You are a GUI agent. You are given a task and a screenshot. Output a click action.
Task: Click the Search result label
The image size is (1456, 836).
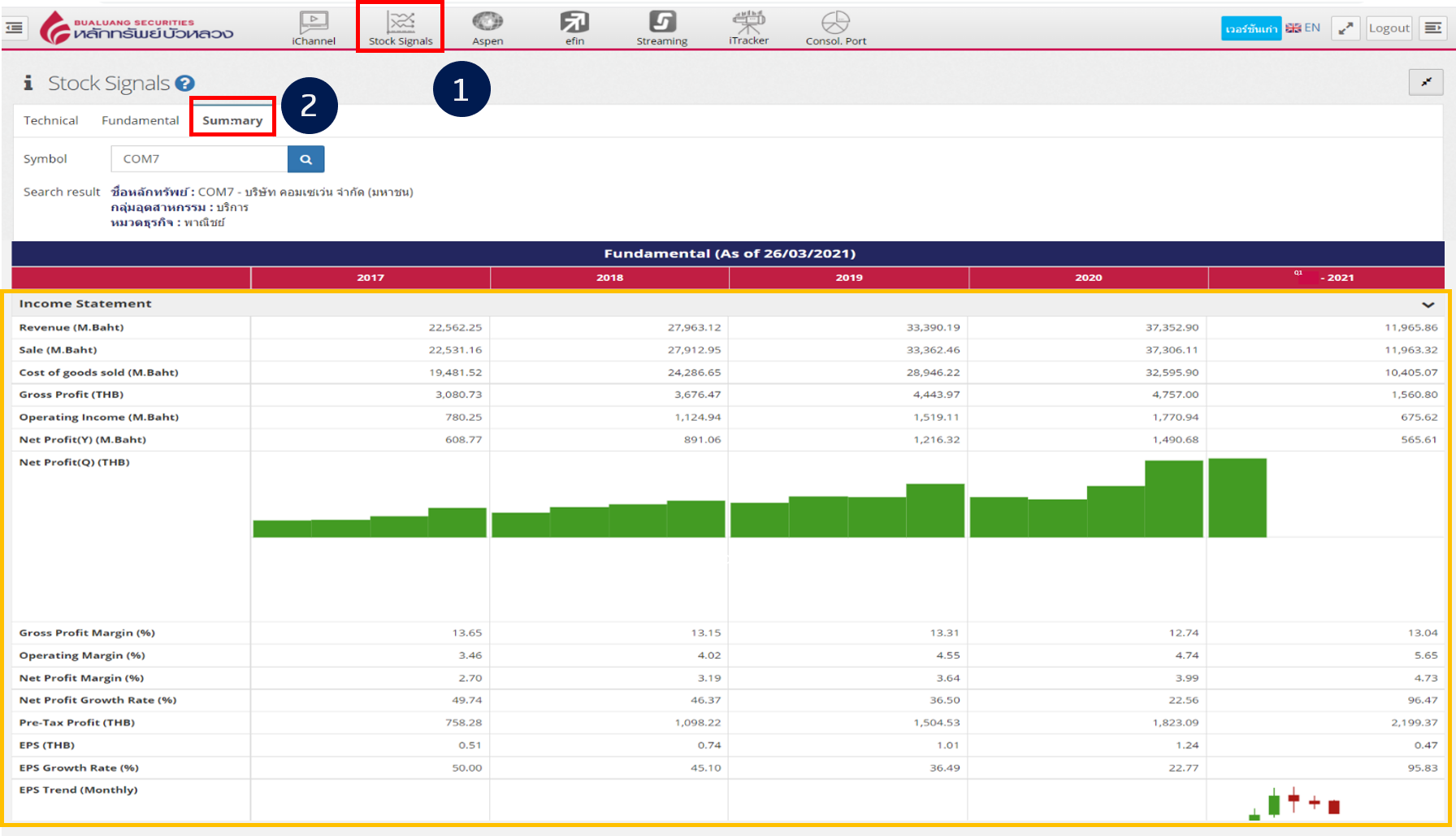pos(62,192)
